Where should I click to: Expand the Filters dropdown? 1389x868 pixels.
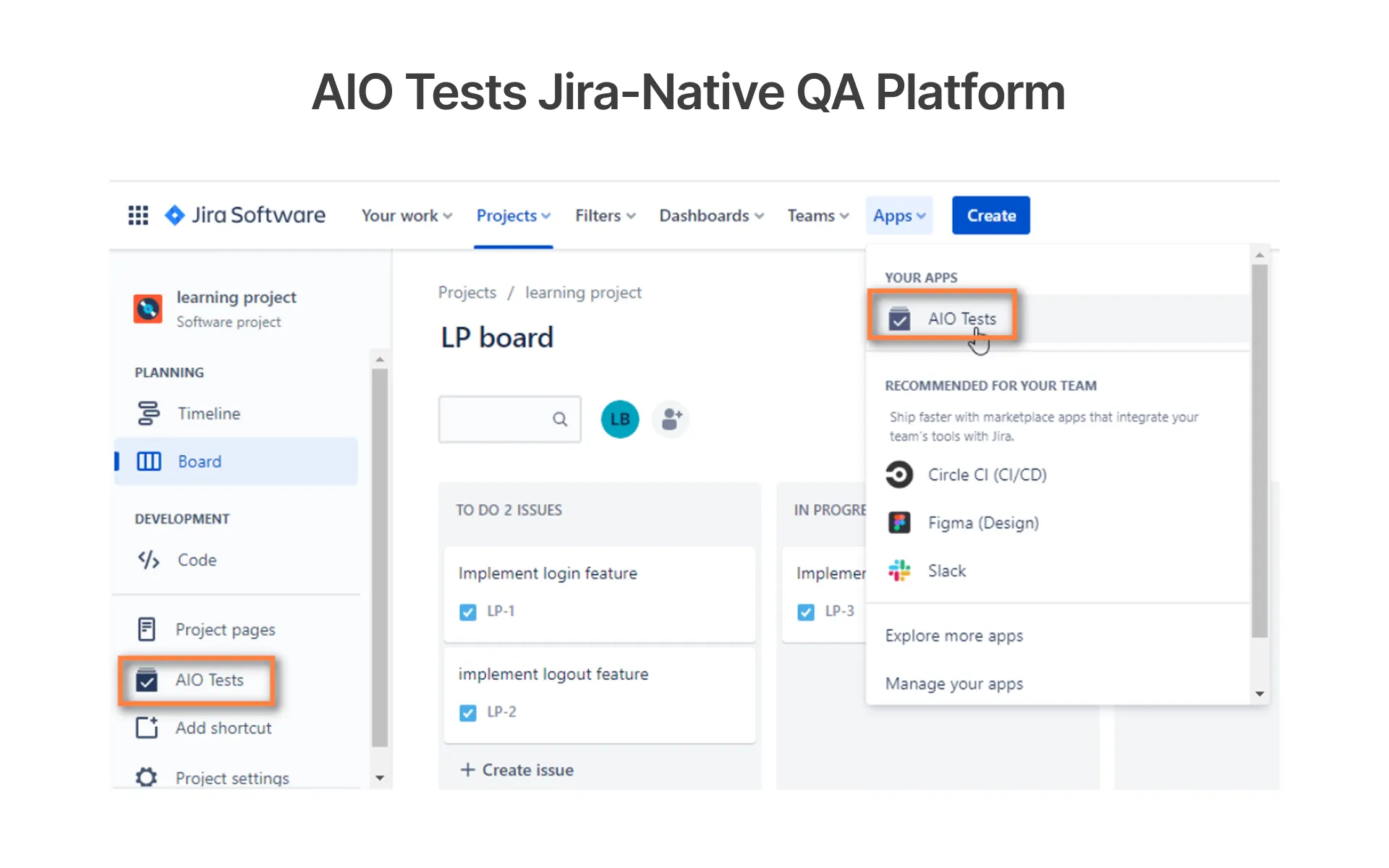click(x=606, y=216)
